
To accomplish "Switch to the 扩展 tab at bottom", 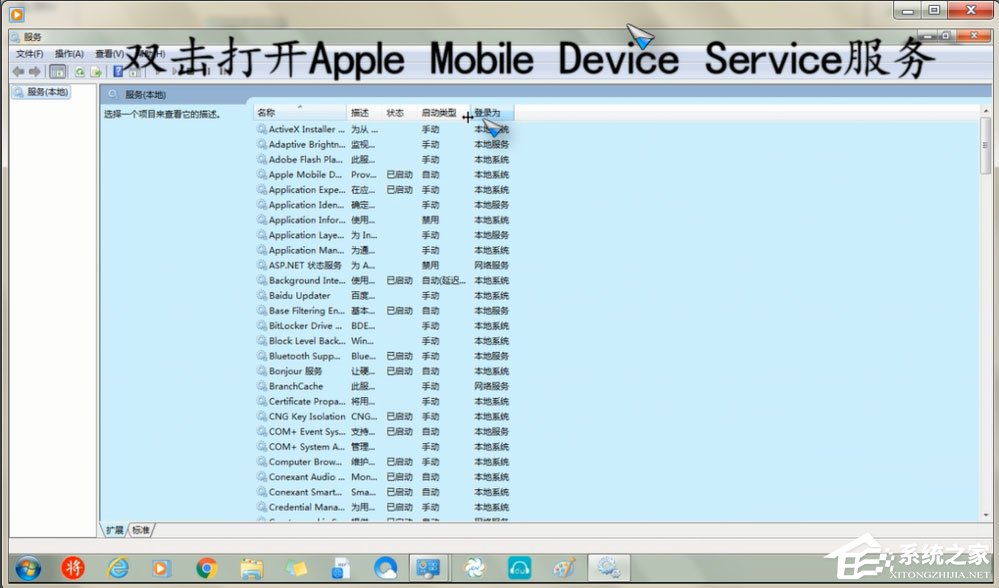I will tap(113, 530).
